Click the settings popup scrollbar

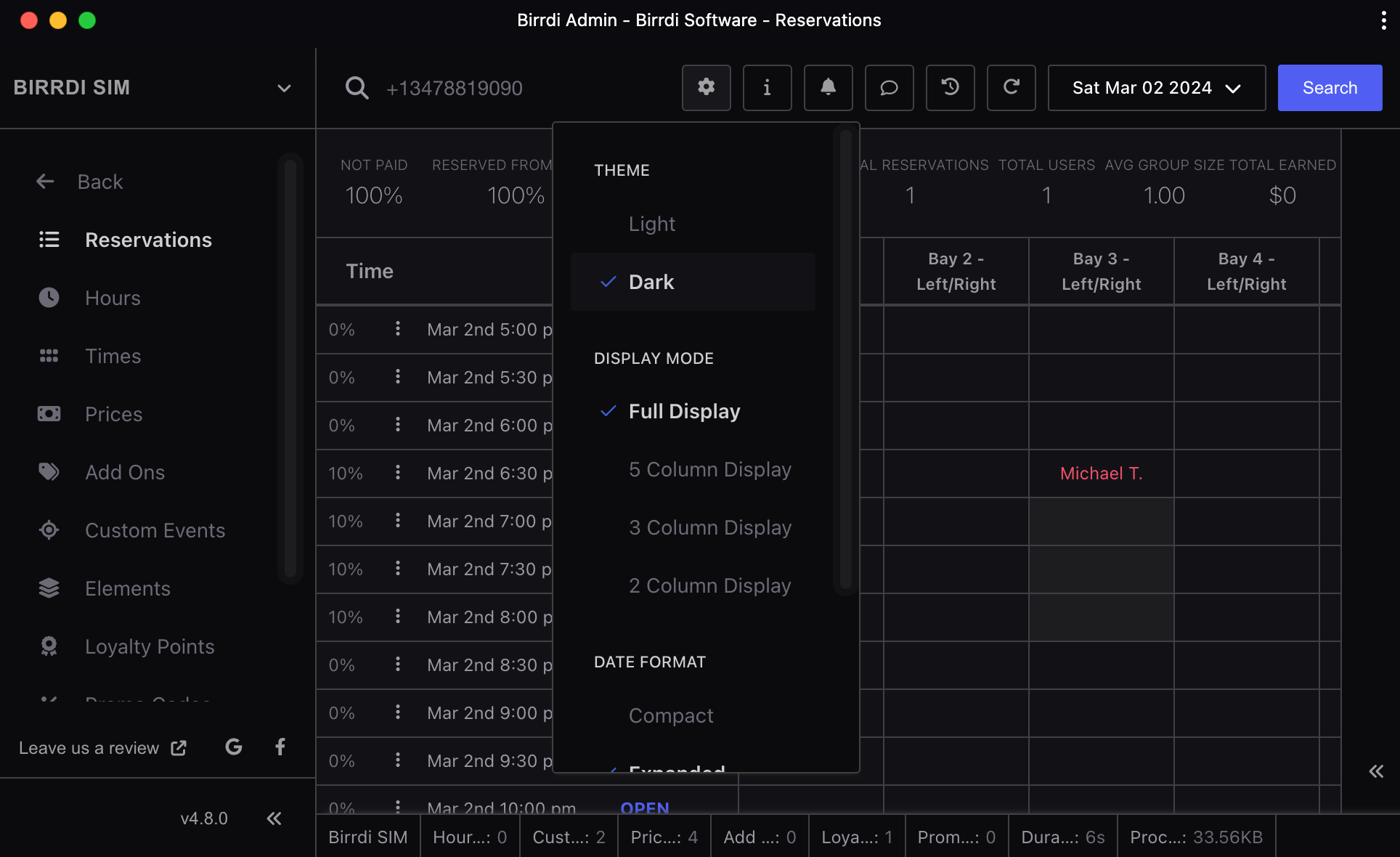point(845,360)
